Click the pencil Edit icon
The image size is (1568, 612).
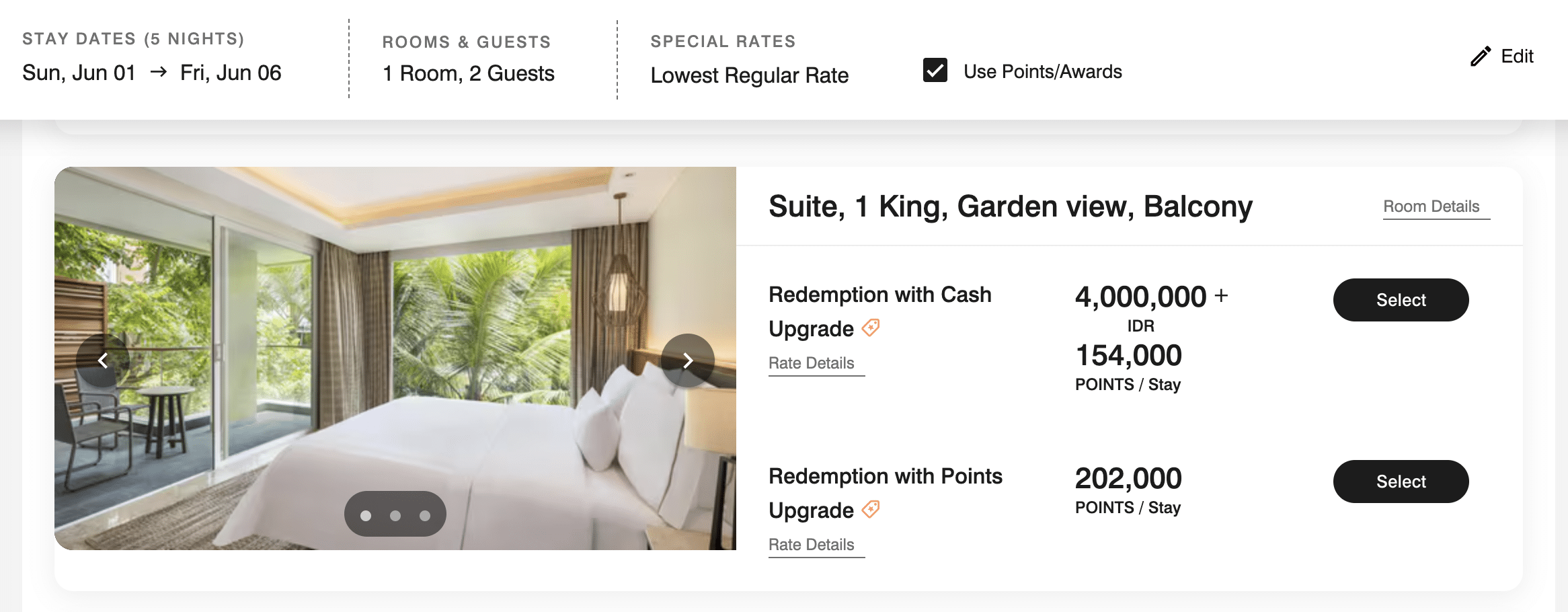1480,56
